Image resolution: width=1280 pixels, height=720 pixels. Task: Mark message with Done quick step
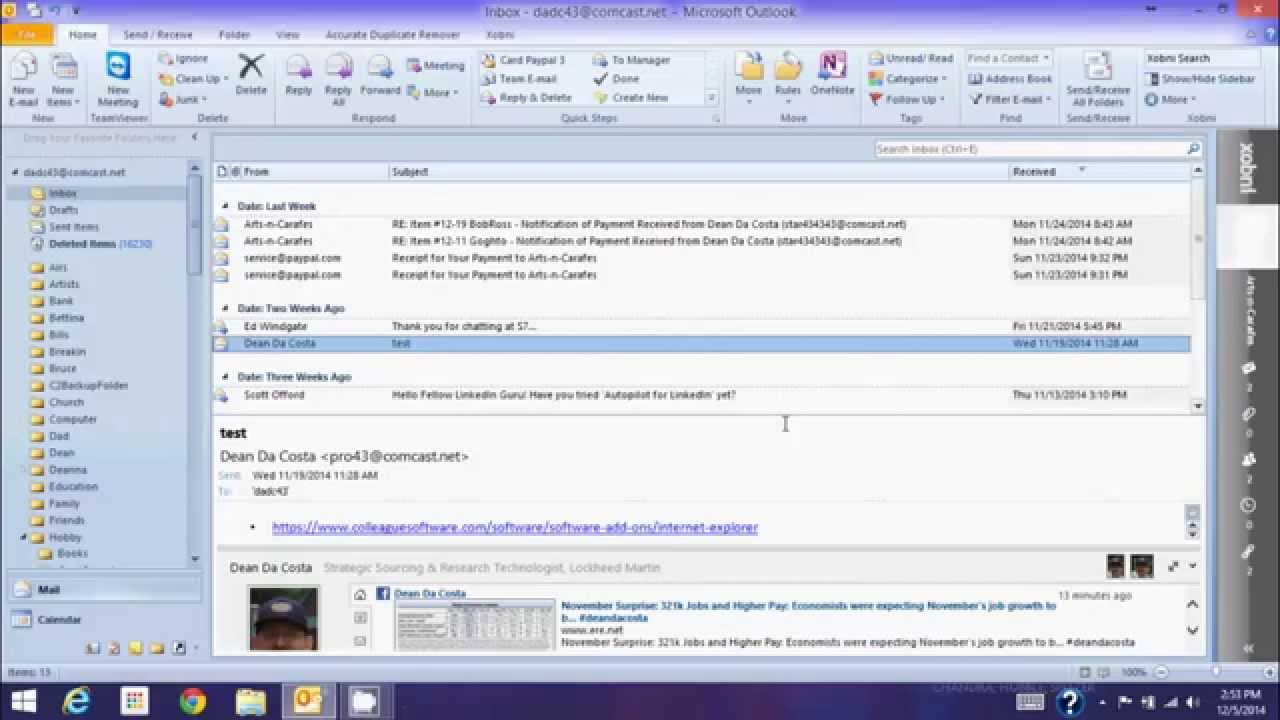pos(618,79)
